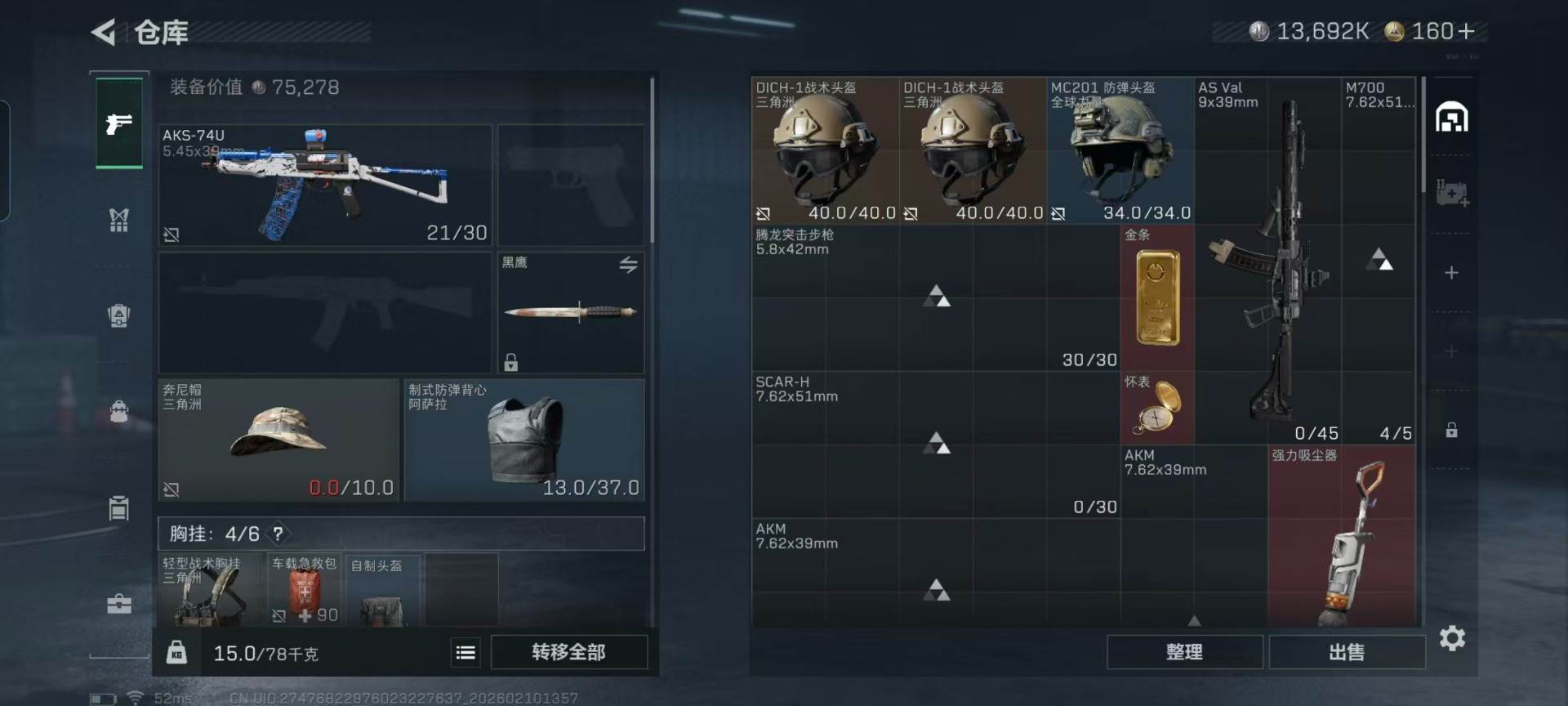Toggle the weight lock icon near 15.0/78千克
The width and height of the screenshot is (1568, 706).
[176, 652]
